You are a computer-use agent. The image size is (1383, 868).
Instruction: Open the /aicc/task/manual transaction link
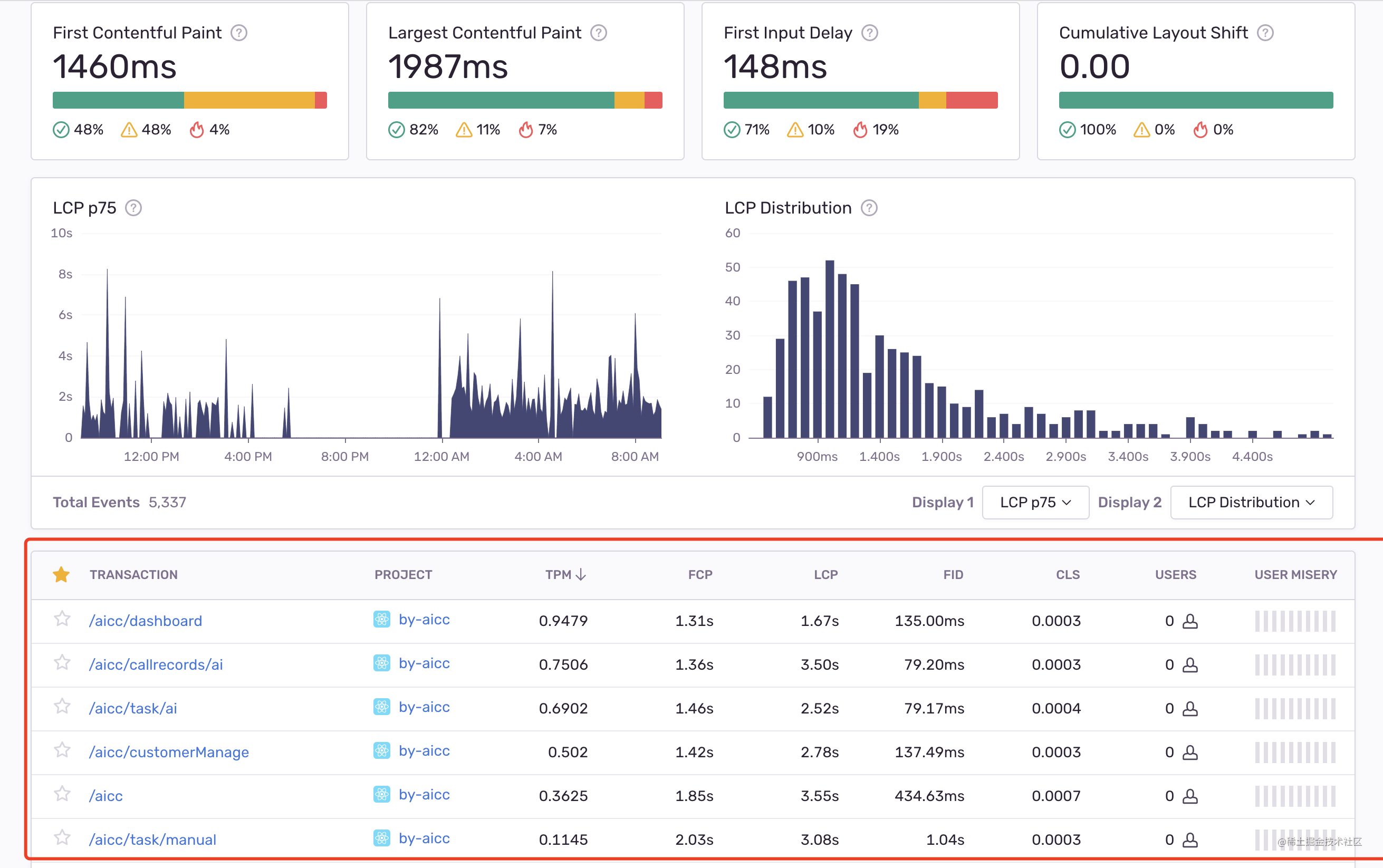[x=152, y=840]
